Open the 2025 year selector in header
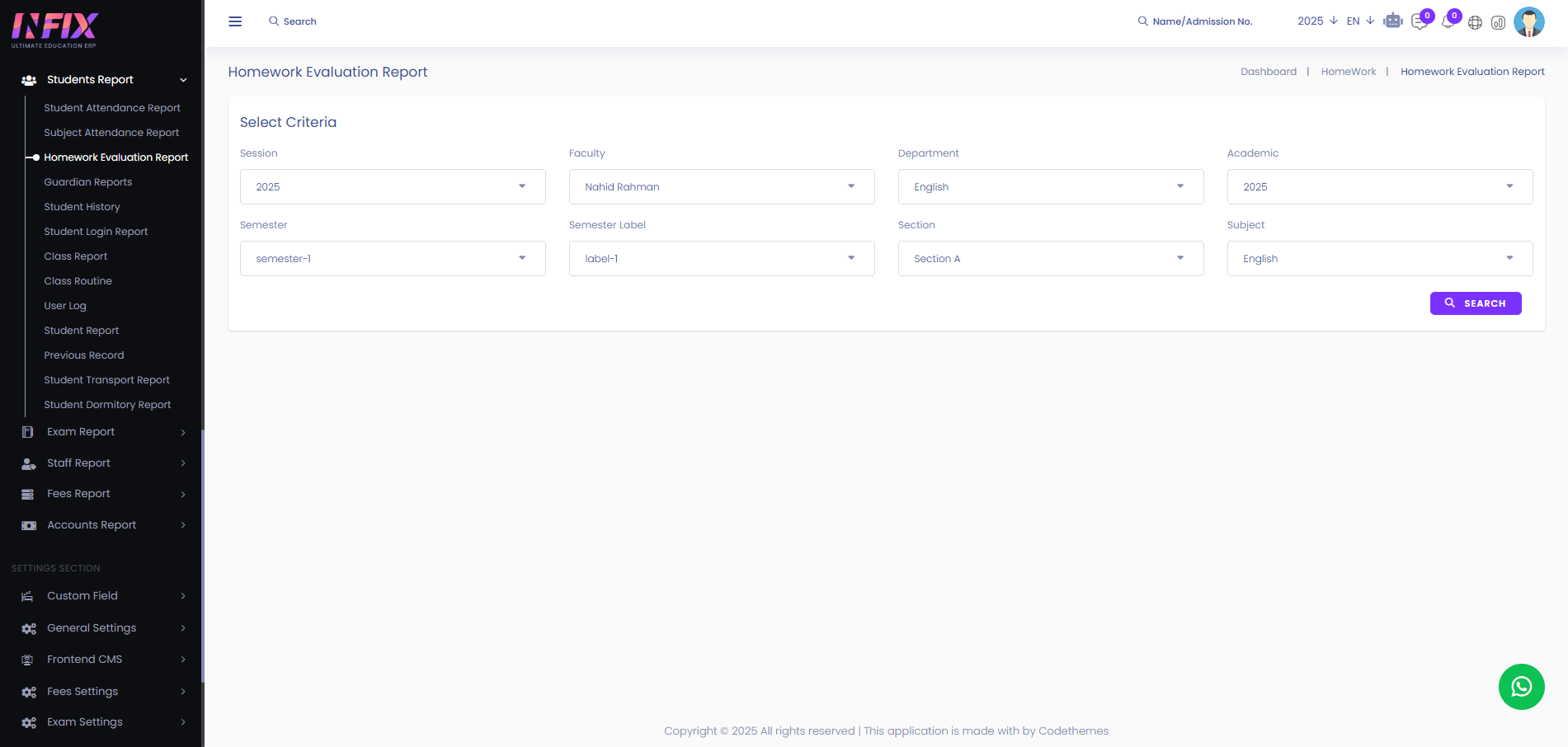This screenshot has height=747, width=1568. click(1317, 21)
